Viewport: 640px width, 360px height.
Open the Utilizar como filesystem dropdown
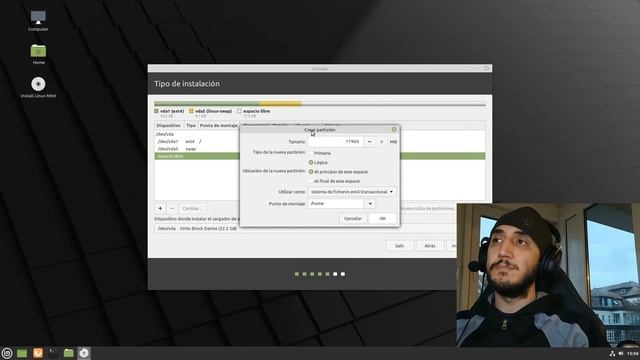coord(352,191)
